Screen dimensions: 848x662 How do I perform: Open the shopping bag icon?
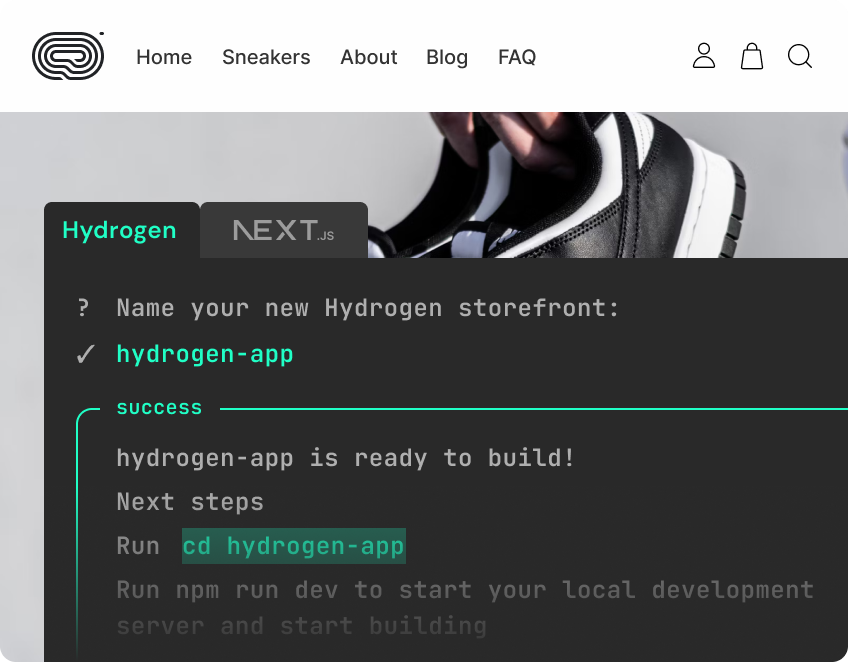[752, 56]
